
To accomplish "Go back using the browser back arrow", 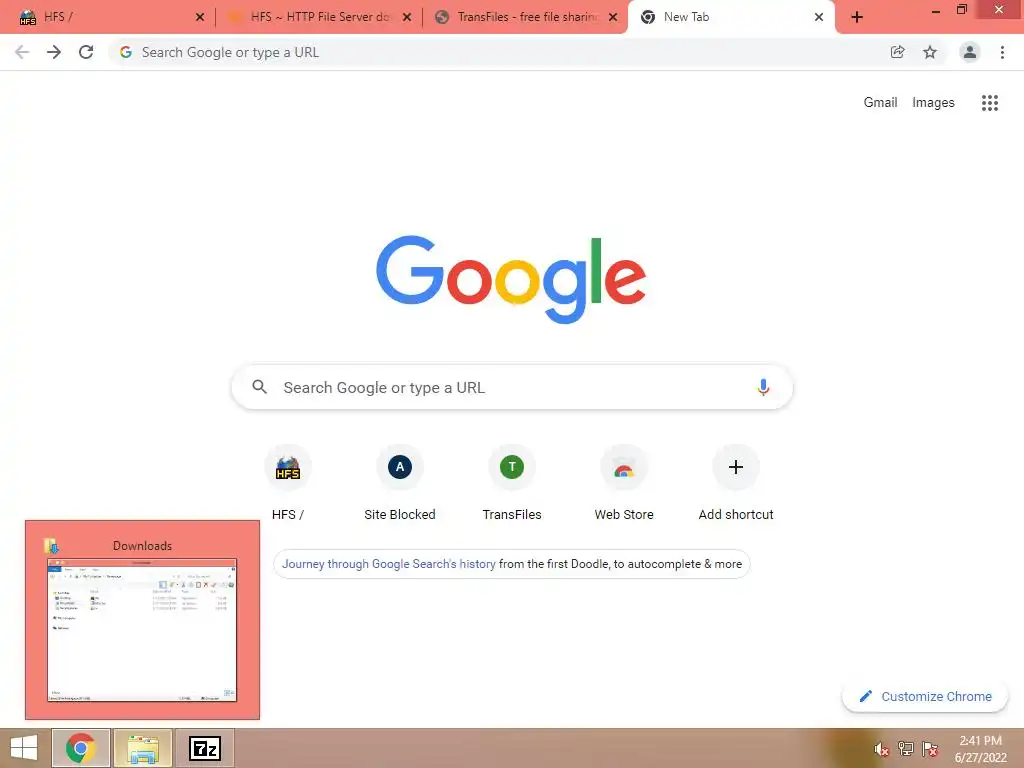I will pyautogui.click(x=22, y=52).
